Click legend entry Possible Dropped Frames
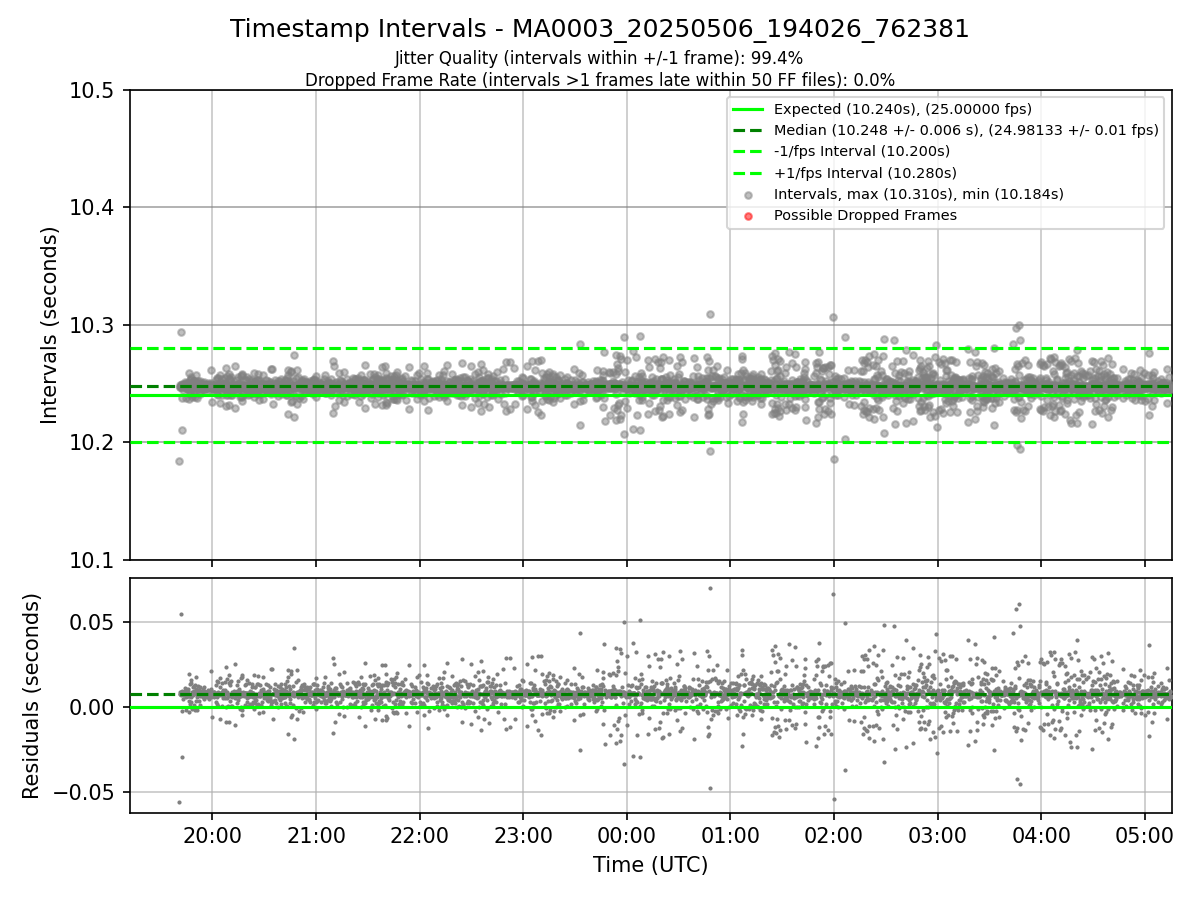This screenshot has height=900, width=1200. [x=865, y=215]
